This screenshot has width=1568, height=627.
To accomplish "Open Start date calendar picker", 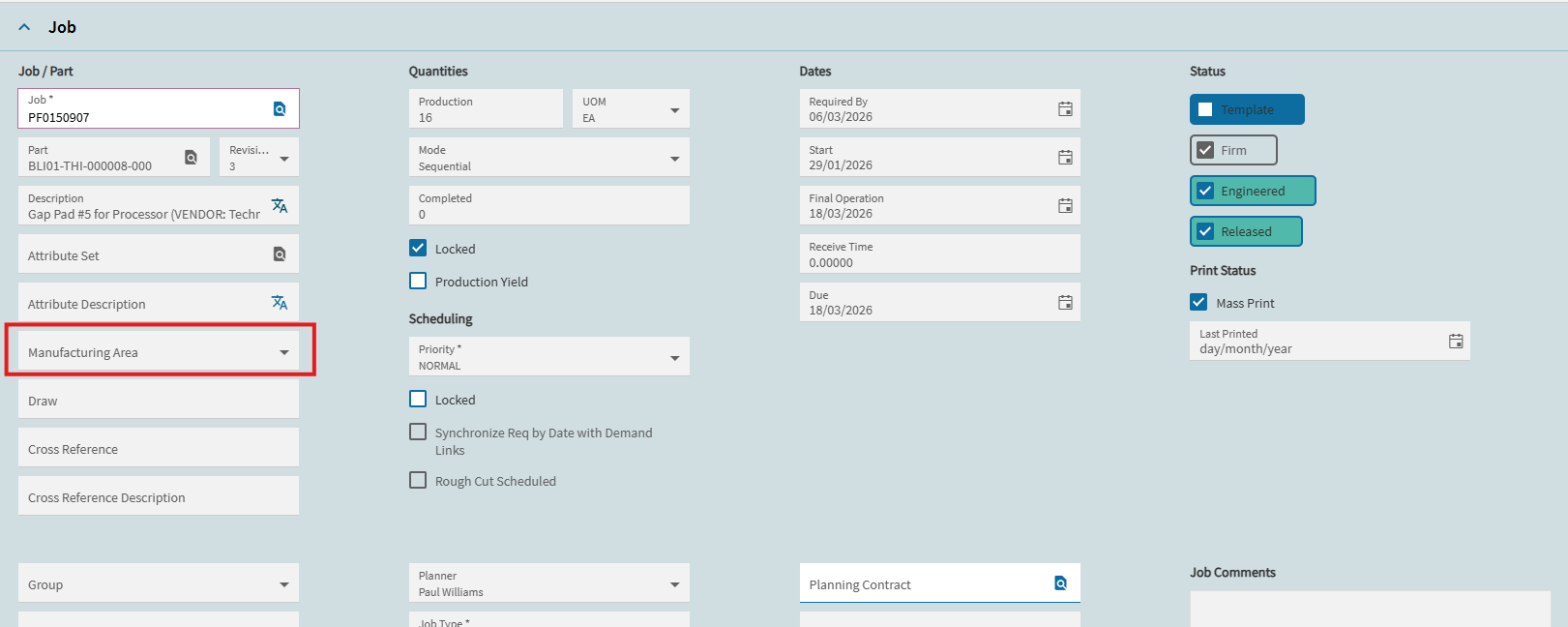I will coord(1065,158).
